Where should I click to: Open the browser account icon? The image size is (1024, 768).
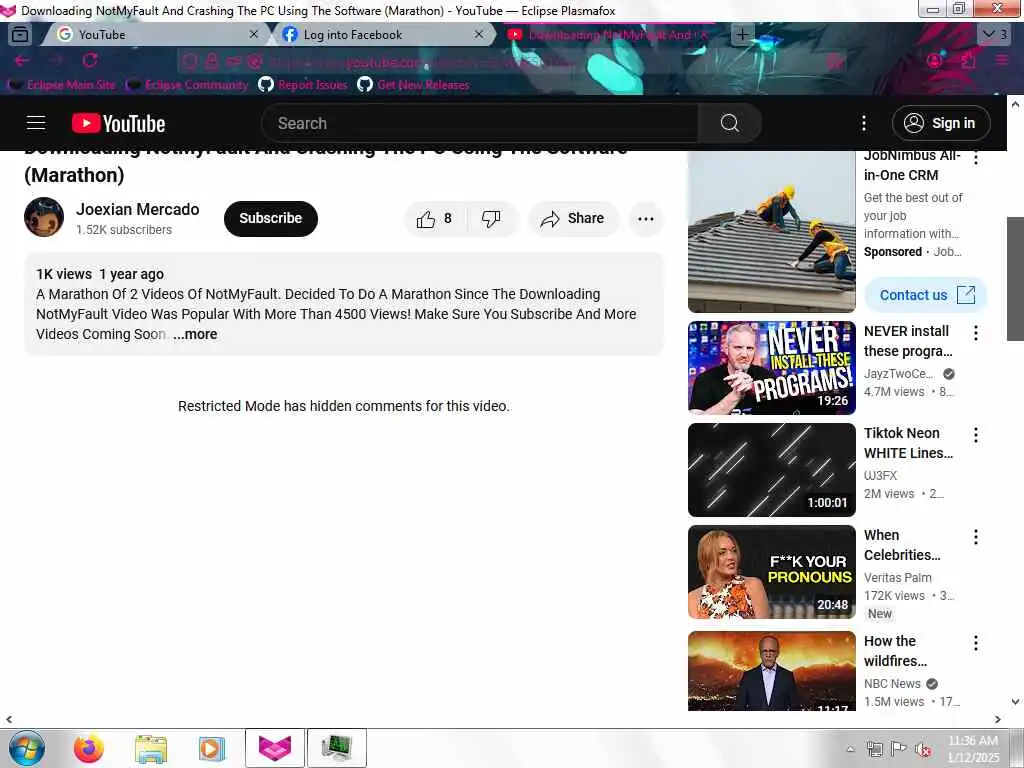935,61
